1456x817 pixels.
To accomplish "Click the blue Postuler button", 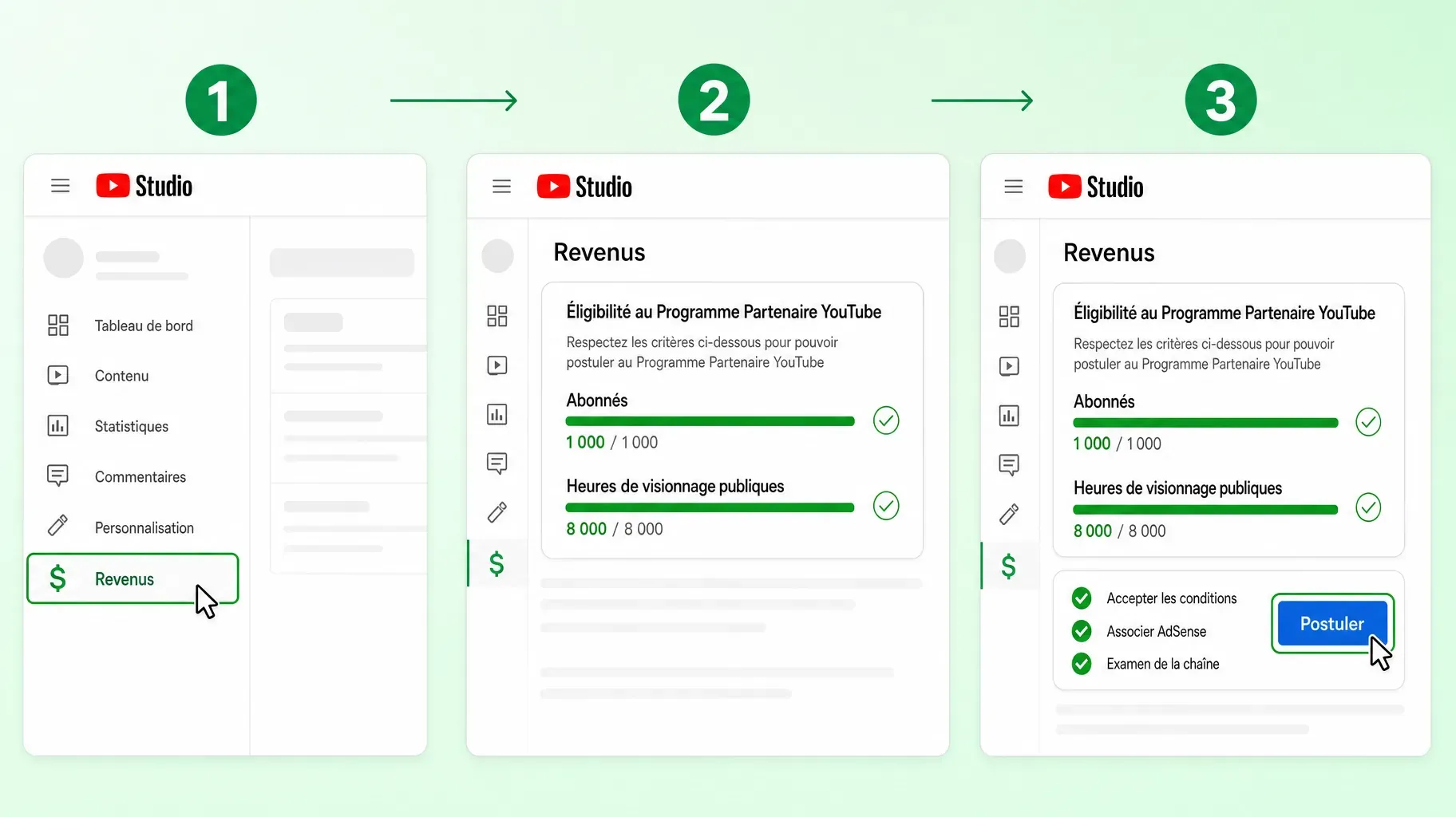I will (x=1332, y=623).
